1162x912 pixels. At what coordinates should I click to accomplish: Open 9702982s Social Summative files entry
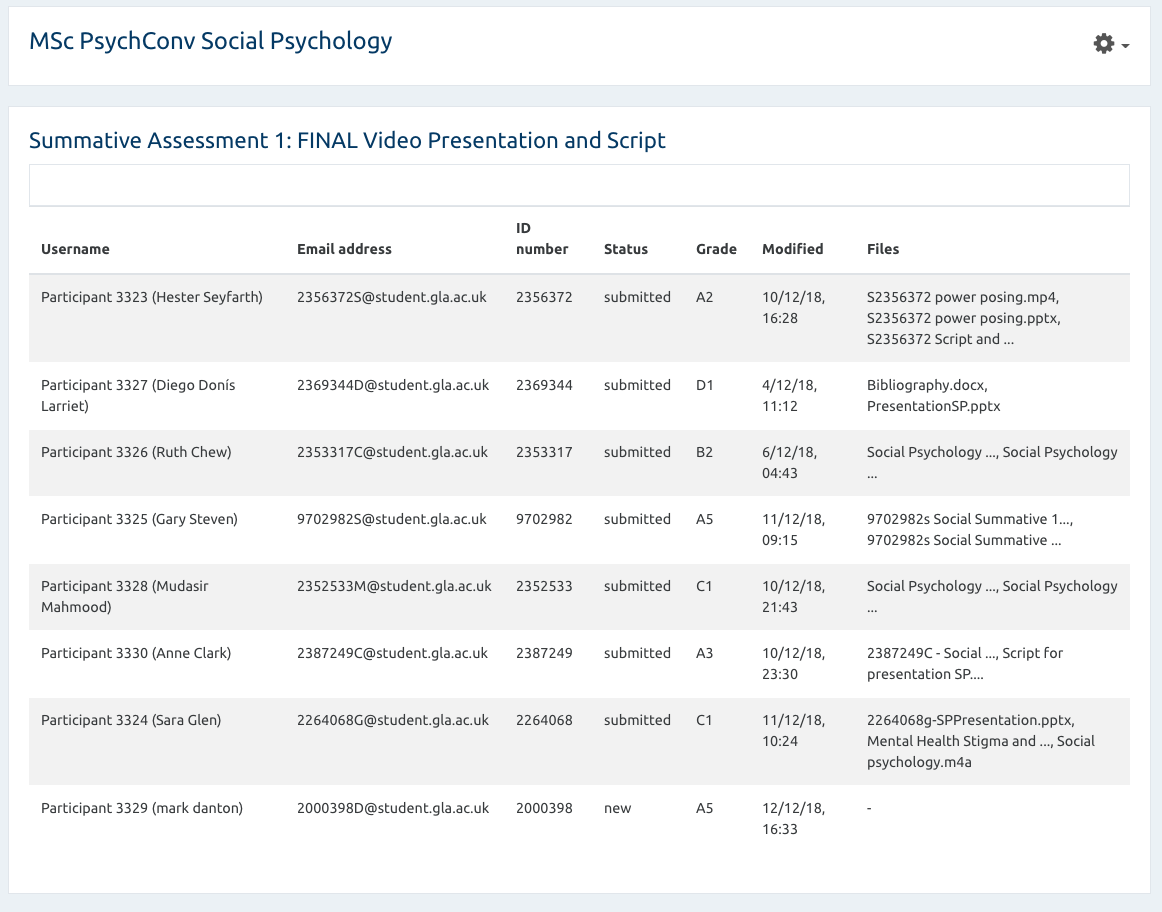tap(970, 530)
